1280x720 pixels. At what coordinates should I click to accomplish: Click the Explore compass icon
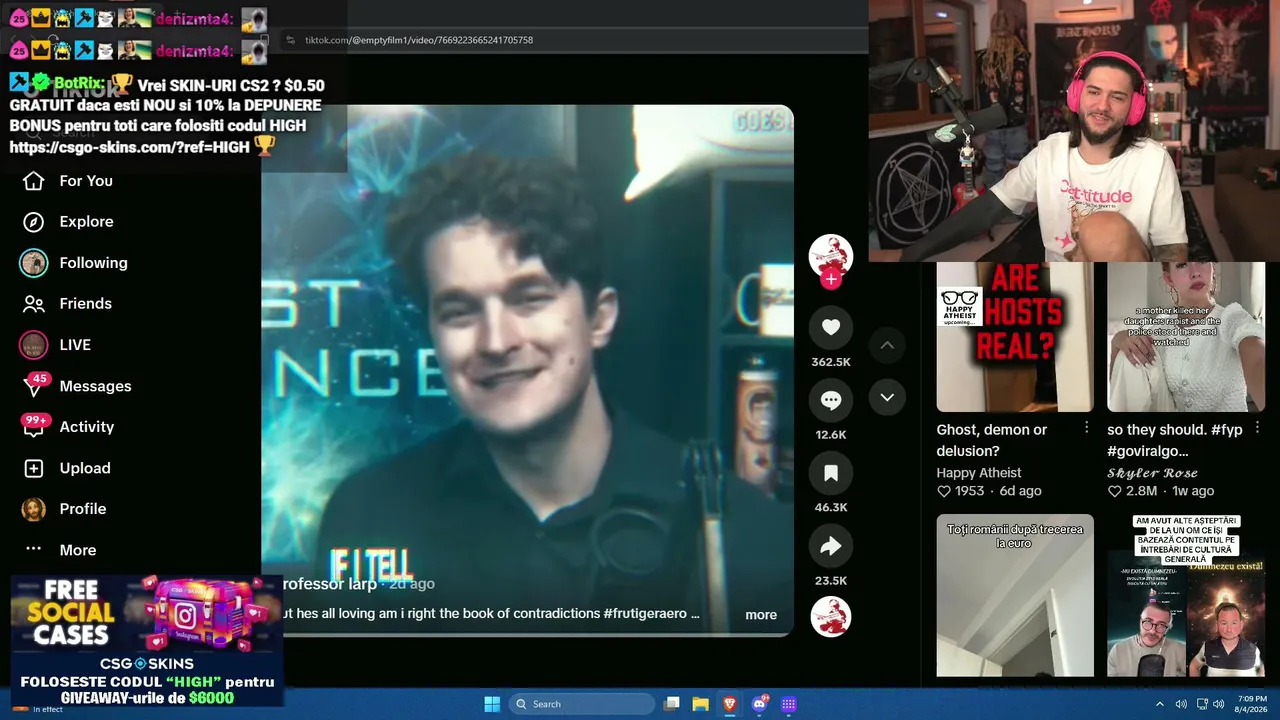(x=34, y=222)
